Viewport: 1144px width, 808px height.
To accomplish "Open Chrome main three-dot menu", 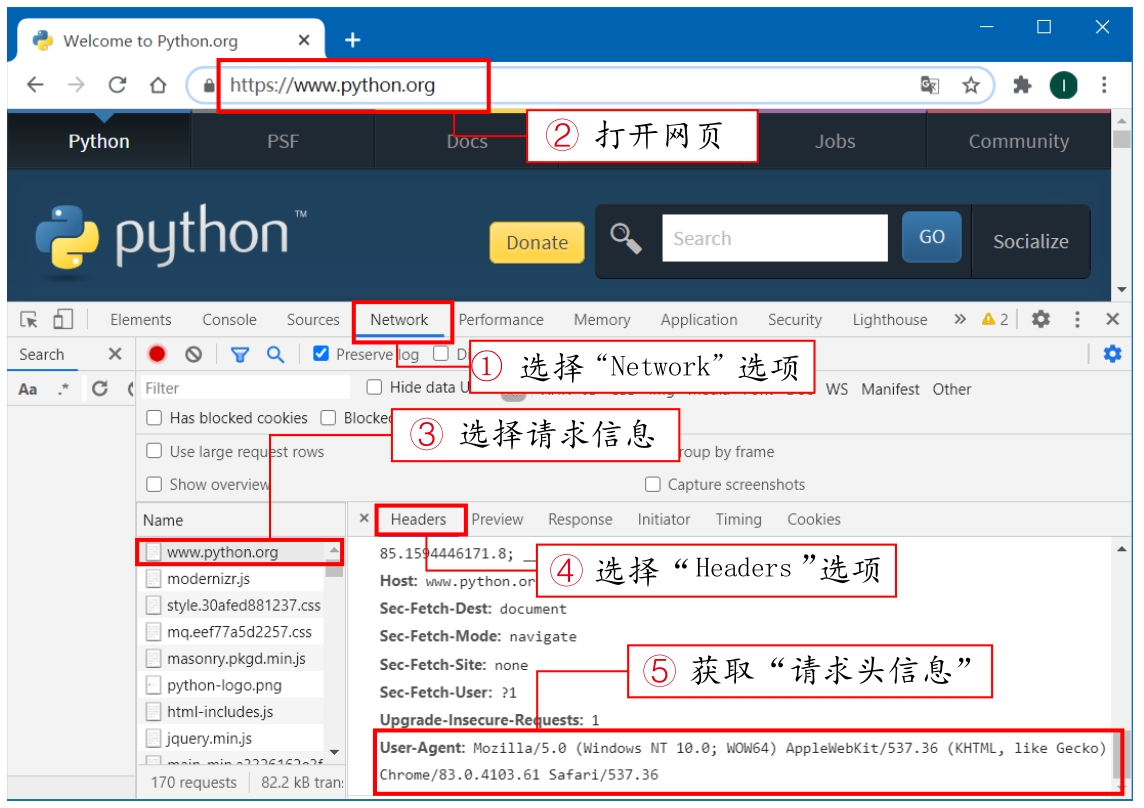I will point(1104,85).
